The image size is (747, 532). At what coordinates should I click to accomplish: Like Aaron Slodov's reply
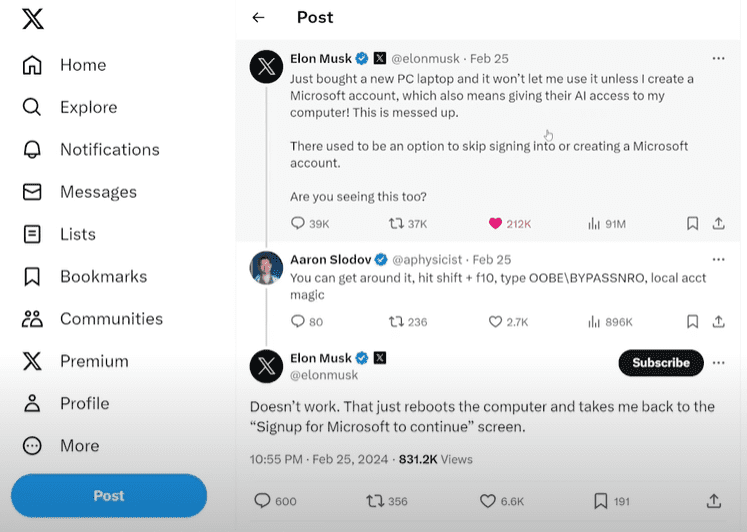point(495,322)
